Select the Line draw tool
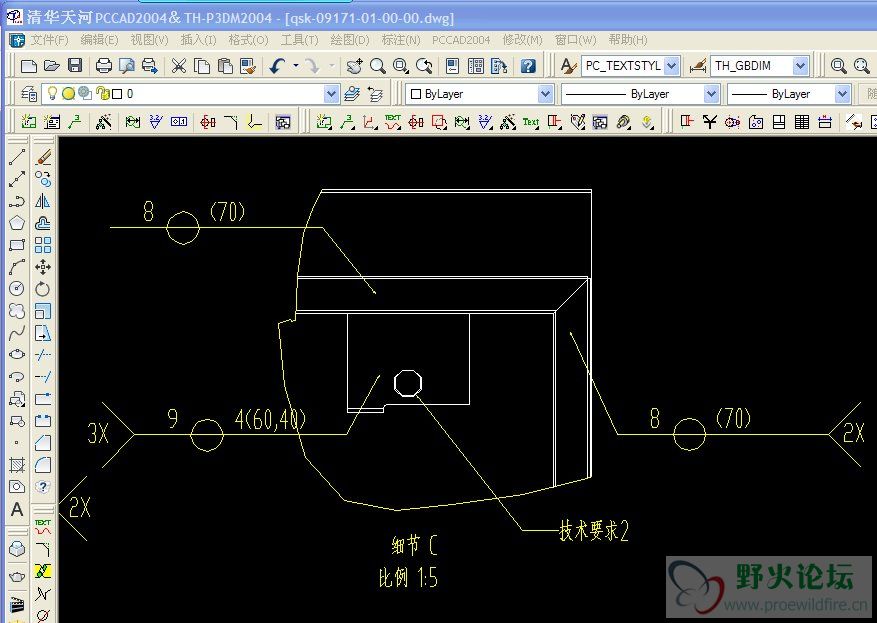This screenshot has width=877, height=623. tap(17, 157)
